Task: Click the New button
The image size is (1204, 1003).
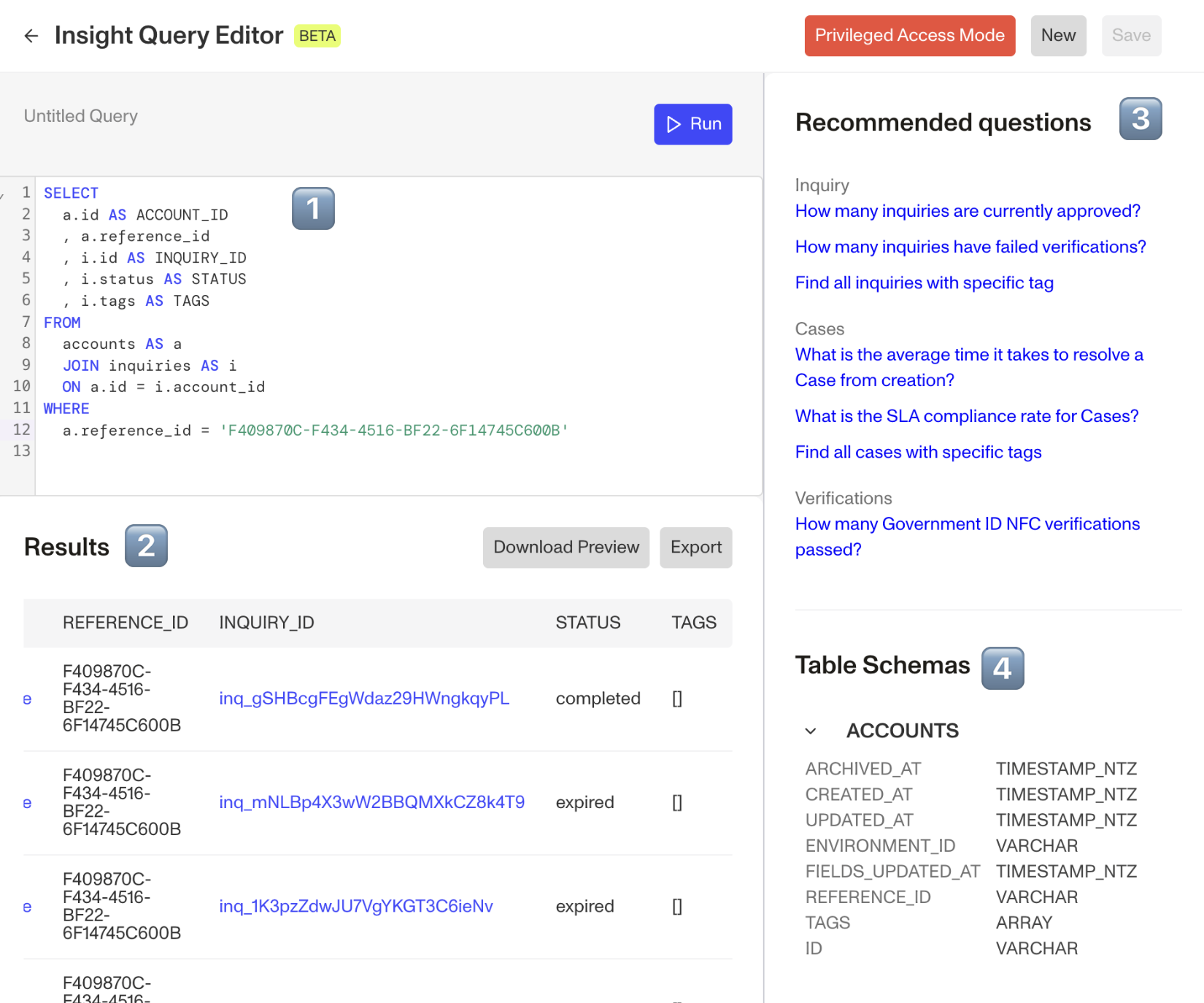Action: tap(1058, 36)
